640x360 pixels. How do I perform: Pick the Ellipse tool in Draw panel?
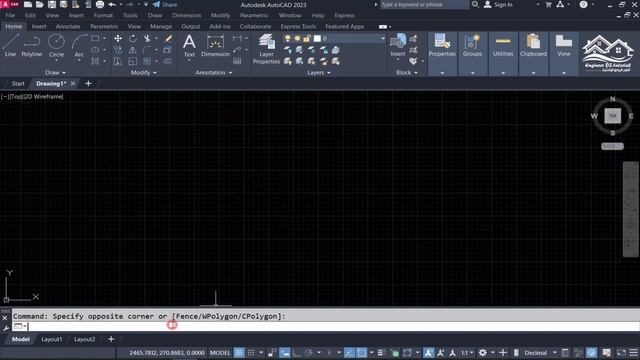click(95, 50)
